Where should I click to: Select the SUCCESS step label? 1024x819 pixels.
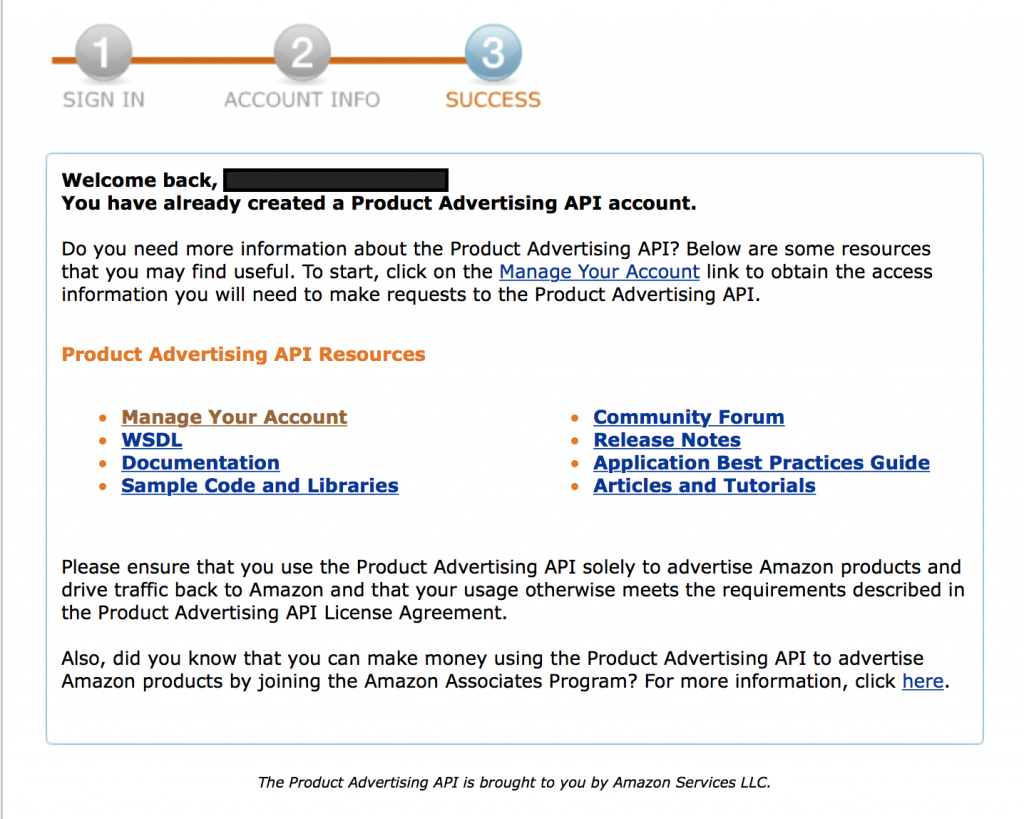coord(493,100)
